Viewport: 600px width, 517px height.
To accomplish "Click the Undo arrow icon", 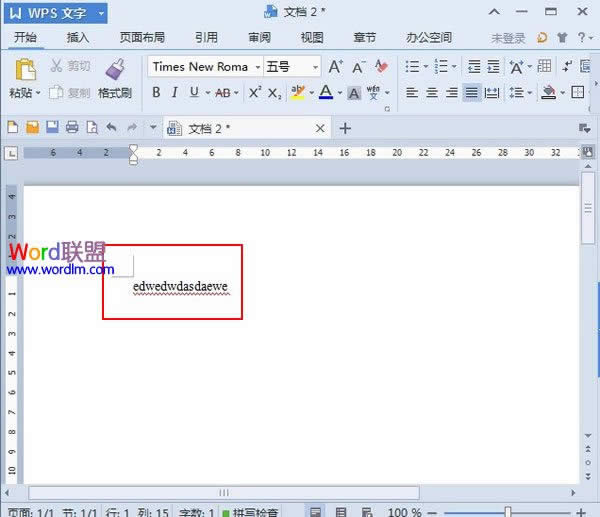I will coord(111,128).
